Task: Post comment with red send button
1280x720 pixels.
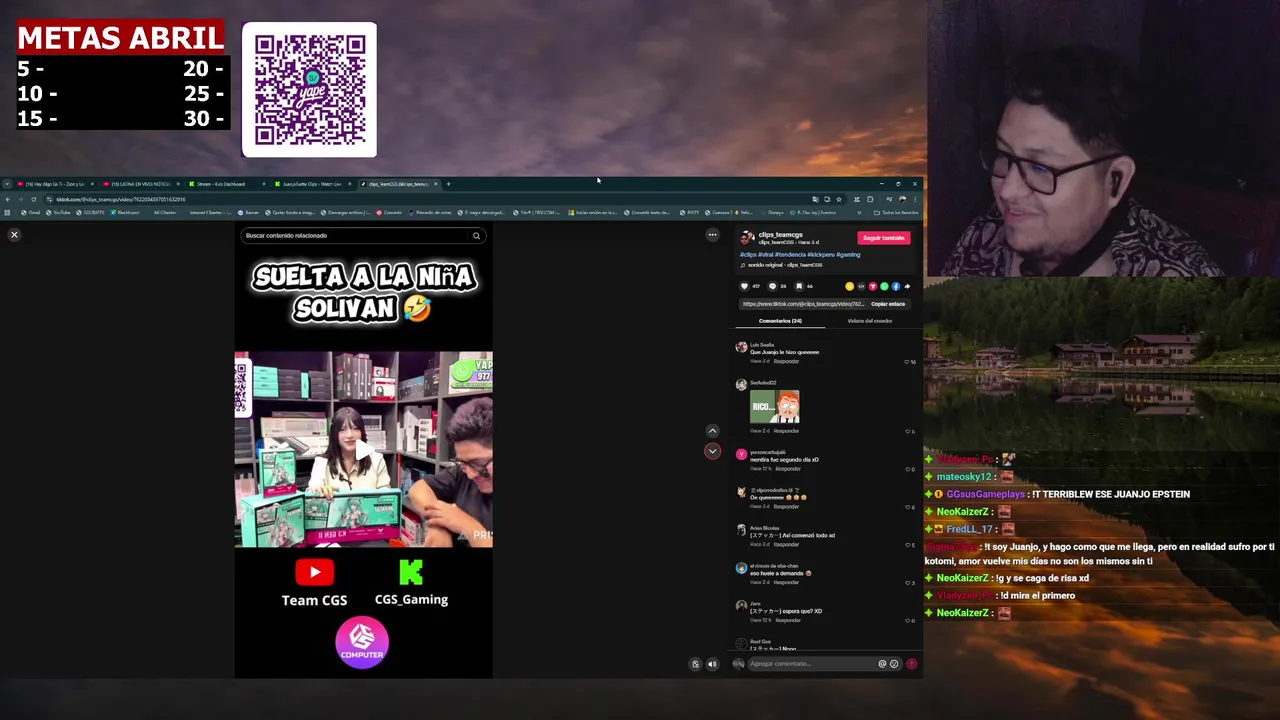Action: tap(911, 664)
